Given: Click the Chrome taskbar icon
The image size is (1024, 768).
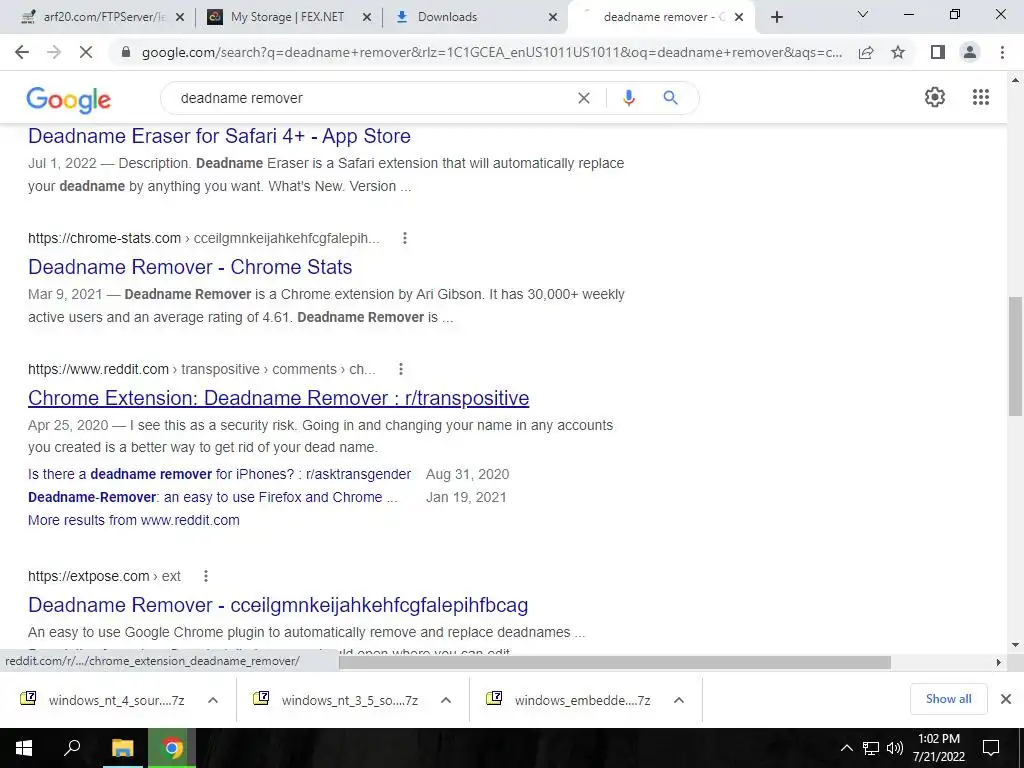Looking at the screenshot, I should point(172,748).
